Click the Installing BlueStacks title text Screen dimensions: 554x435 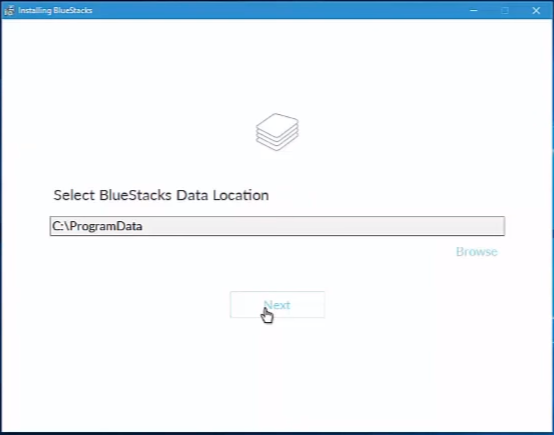point(55,10)
